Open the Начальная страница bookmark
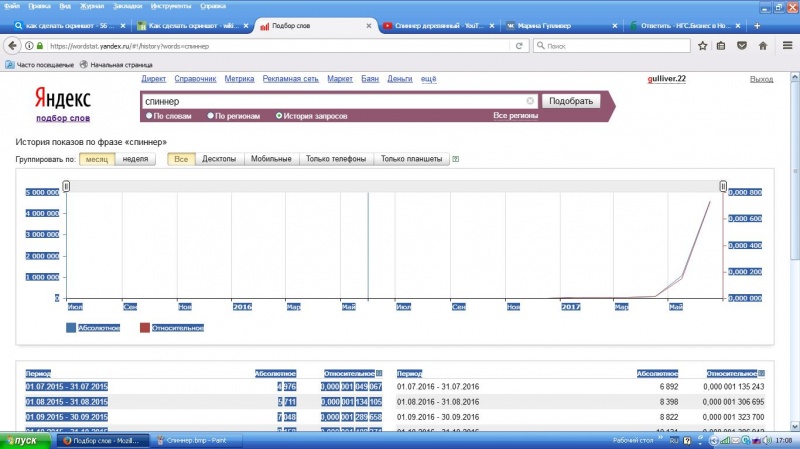Image resolution: width=800 pixels, height=449 pixels. click(x=116, y=65)
